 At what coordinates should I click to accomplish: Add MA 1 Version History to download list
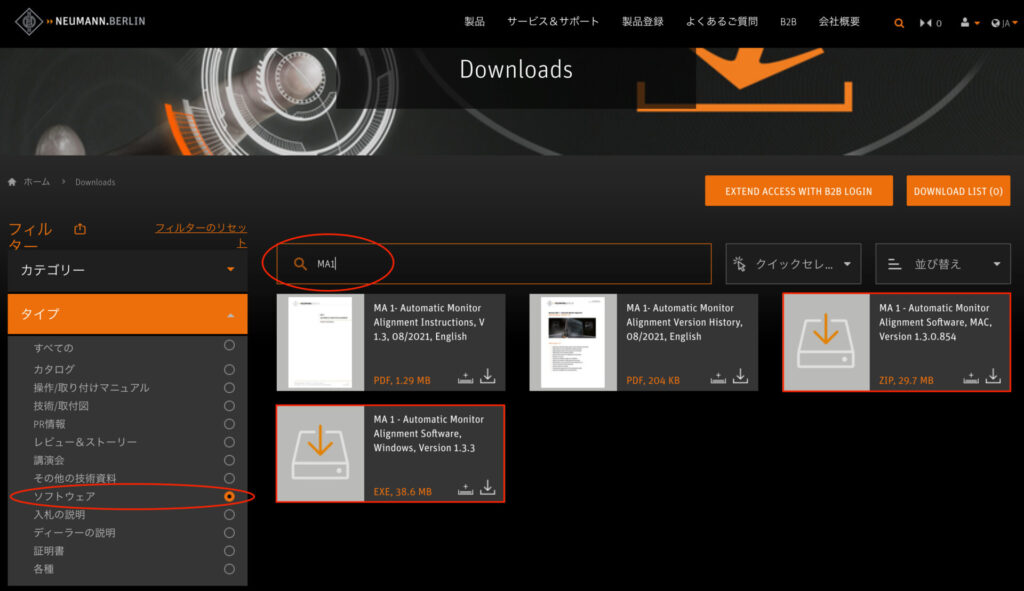(x=718, y=377)
